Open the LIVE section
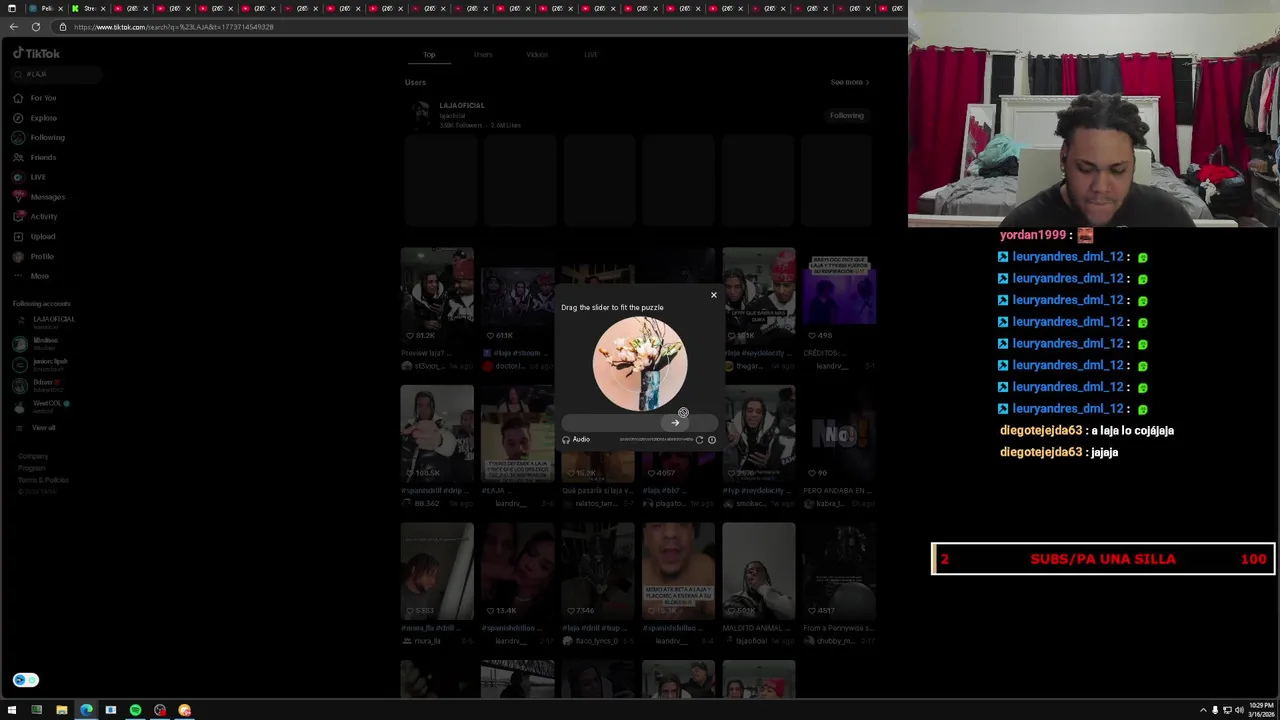This screenshot has width=1280, height=720. (x=29, y=177)
